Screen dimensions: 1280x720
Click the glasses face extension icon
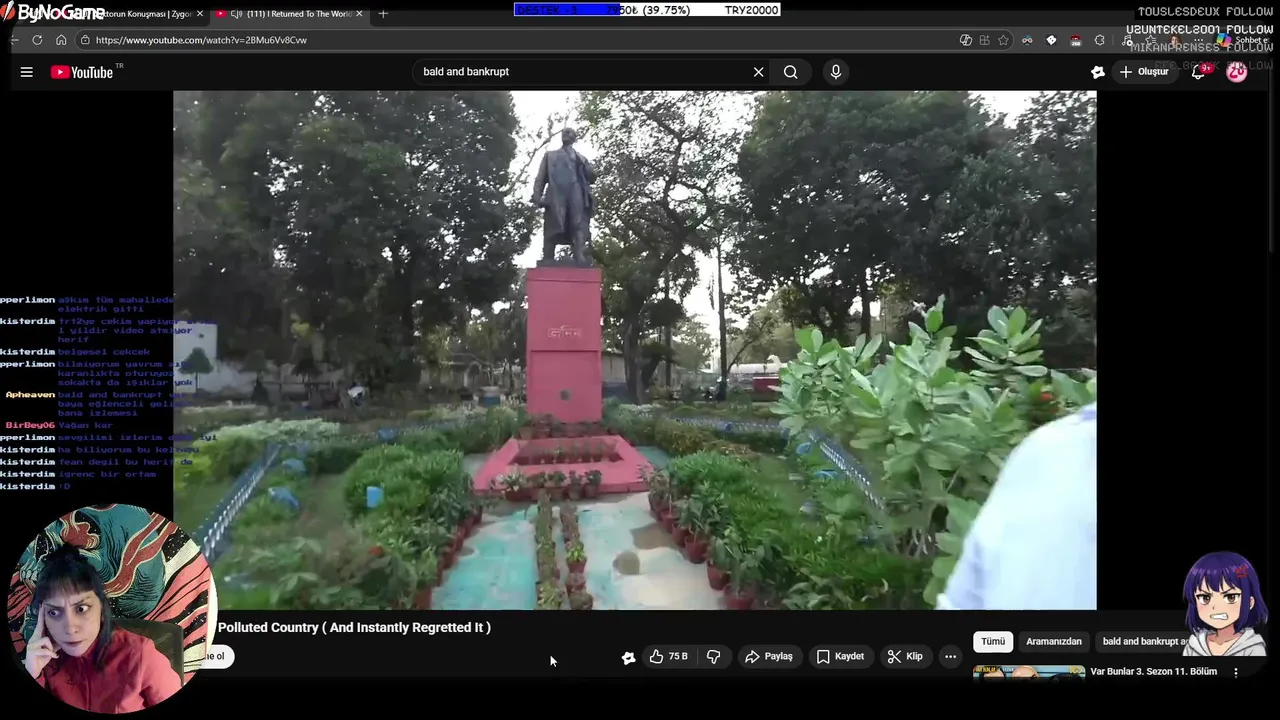(1027, 40)
